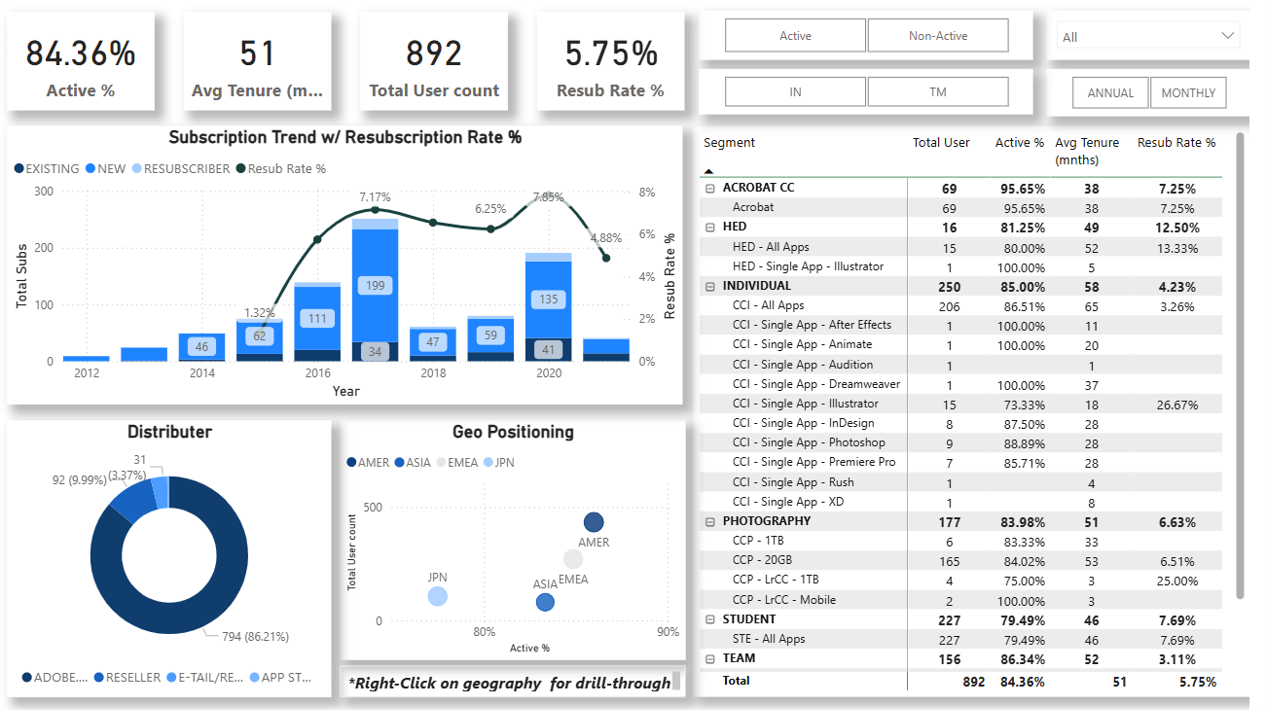Select 'CCP - 1TB' row
The image size is (1266, 710).
961,541
